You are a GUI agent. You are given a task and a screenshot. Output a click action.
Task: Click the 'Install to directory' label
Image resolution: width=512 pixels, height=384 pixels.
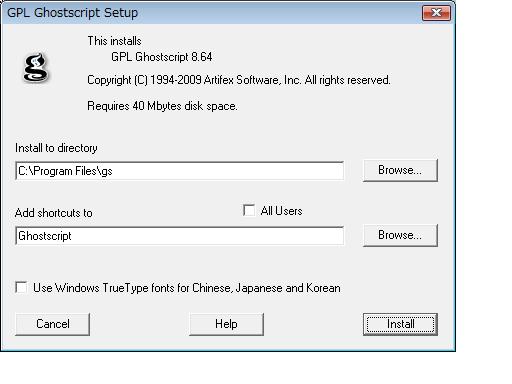click(x=56, y=148)
